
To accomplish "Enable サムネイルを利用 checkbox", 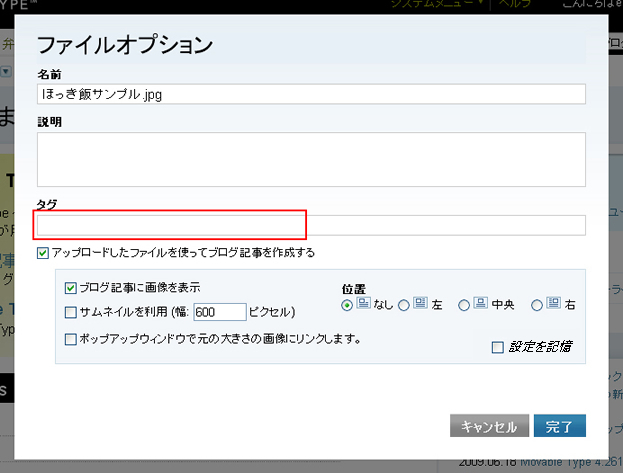I will click(x=71, y=312).
